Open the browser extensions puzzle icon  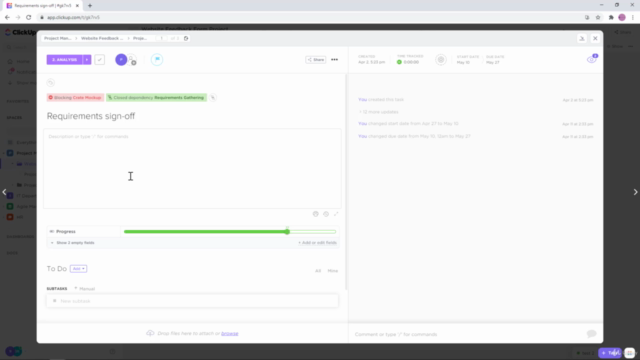click(x=611, y=18)
